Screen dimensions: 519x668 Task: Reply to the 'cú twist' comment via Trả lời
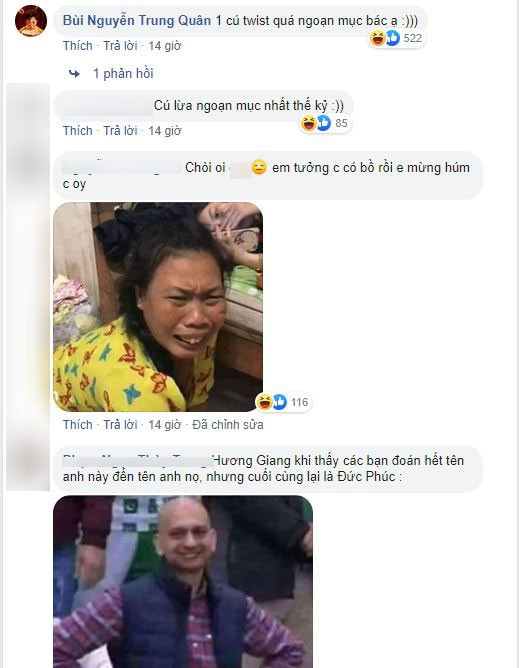point(120,46)
